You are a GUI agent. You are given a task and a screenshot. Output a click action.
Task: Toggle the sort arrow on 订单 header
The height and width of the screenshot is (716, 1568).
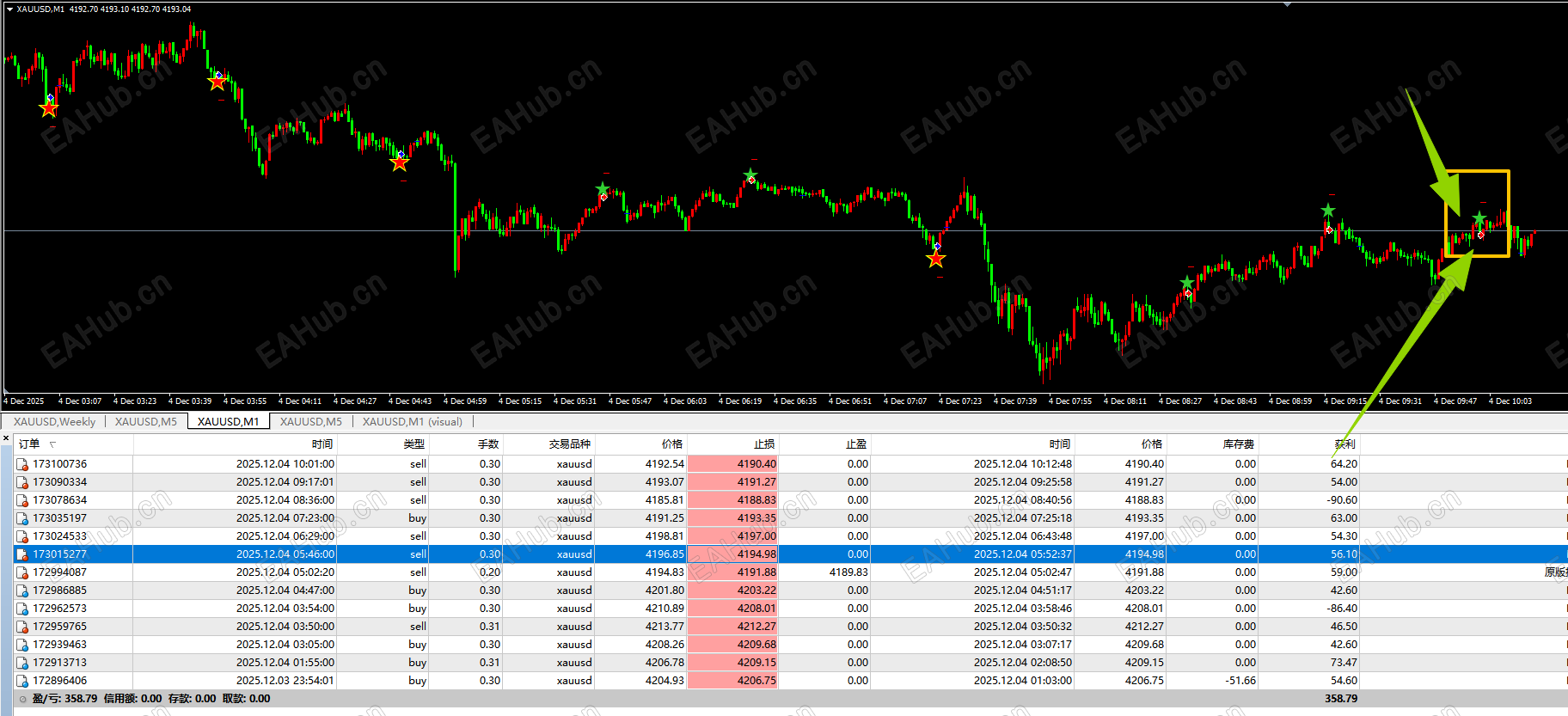pyautogui.click(x=52, y=444)
